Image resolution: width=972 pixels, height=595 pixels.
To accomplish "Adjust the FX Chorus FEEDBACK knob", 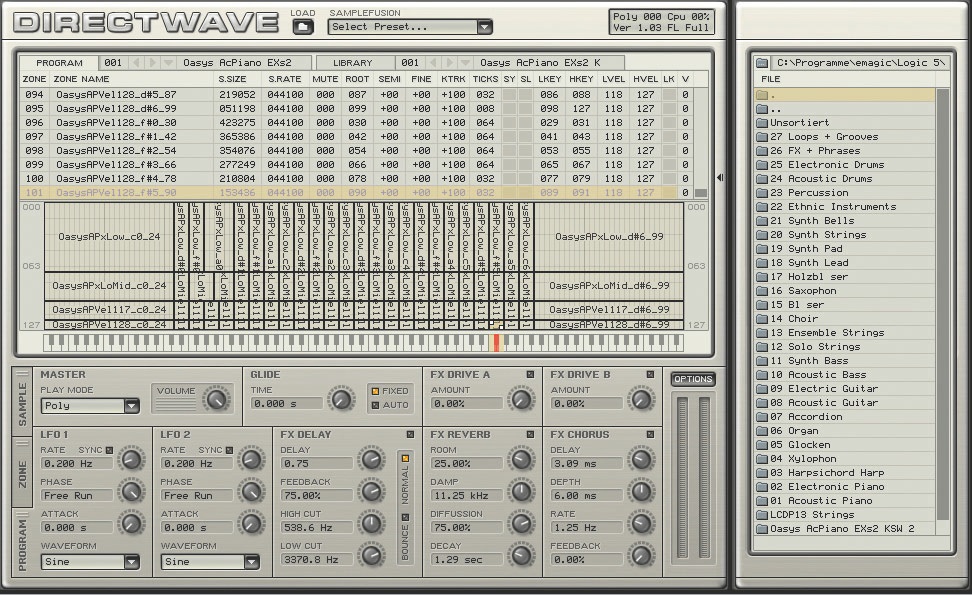I will 641,555.
